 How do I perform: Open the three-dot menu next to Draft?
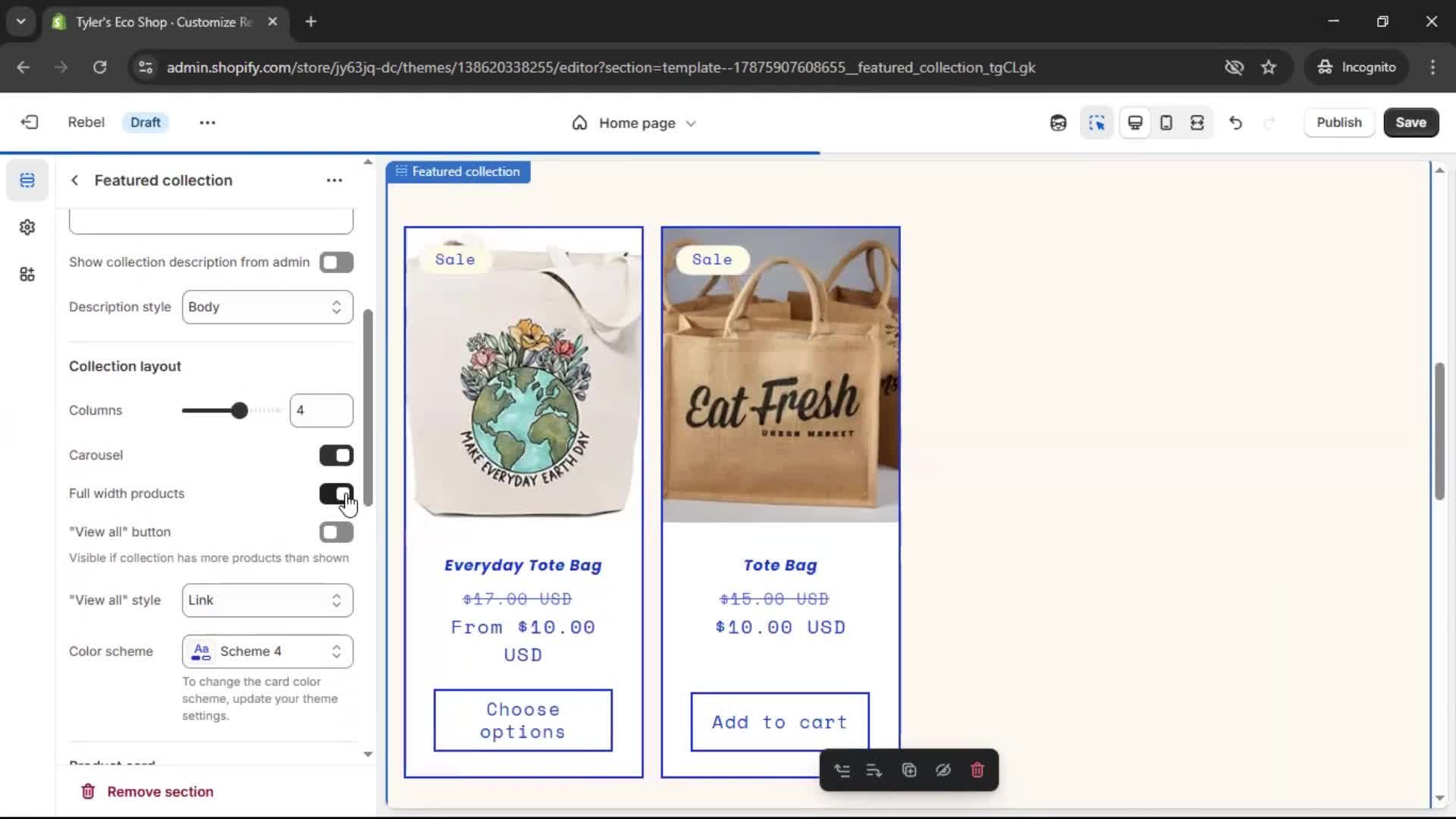[207, 123]
